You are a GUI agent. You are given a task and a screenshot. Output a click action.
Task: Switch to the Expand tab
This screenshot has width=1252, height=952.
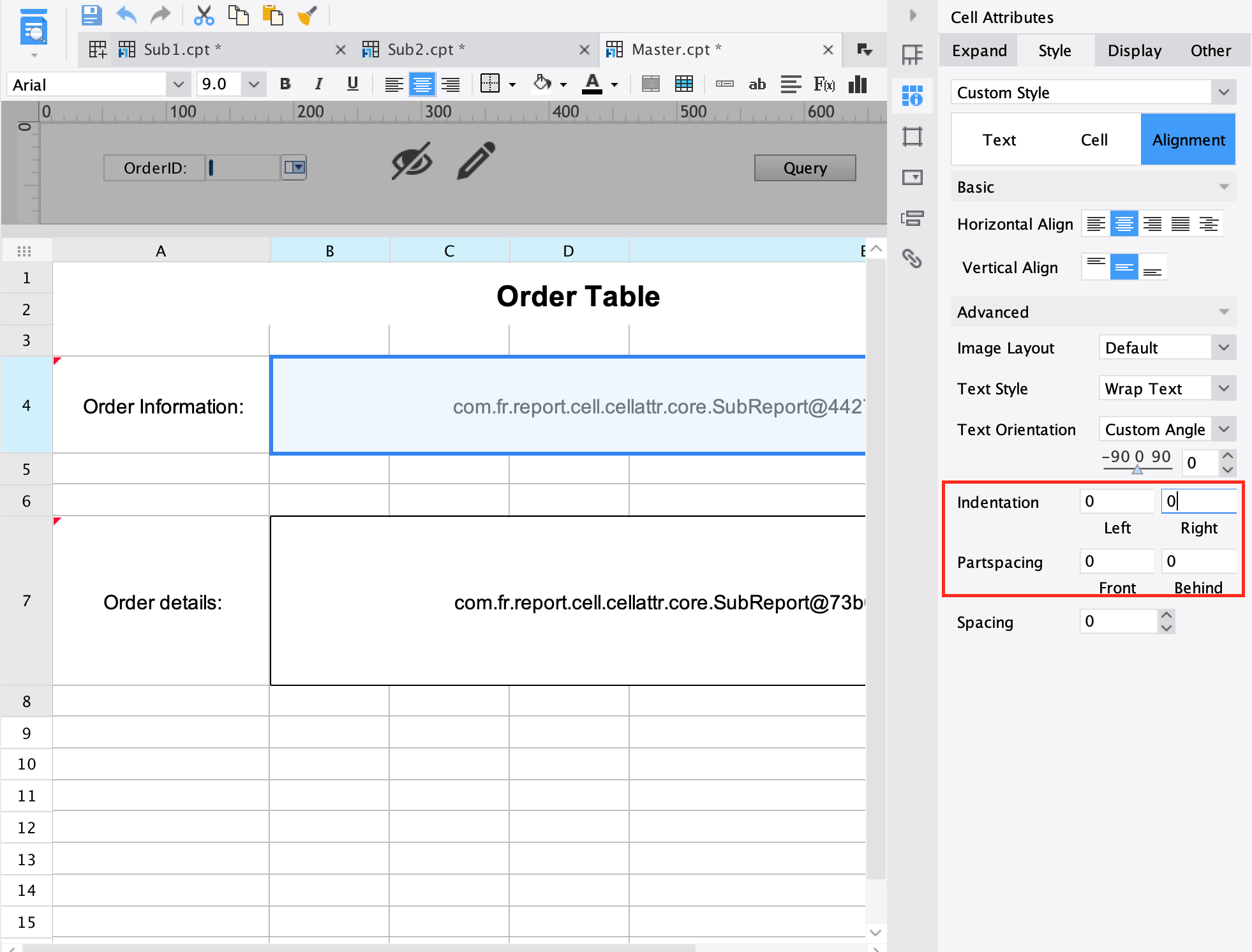pos(979,50)
